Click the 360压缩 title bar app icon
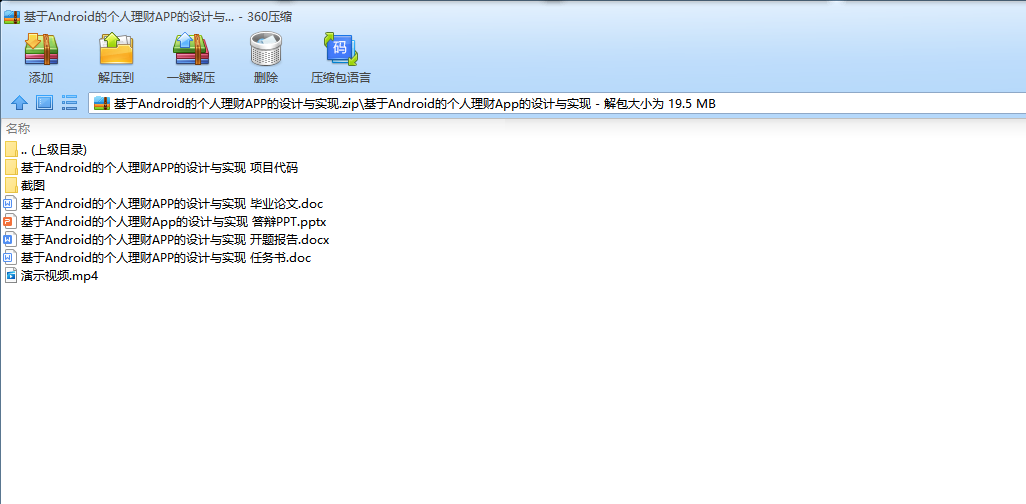The width and height of the screenshot is (1026, 504). [x=12, y=17]
